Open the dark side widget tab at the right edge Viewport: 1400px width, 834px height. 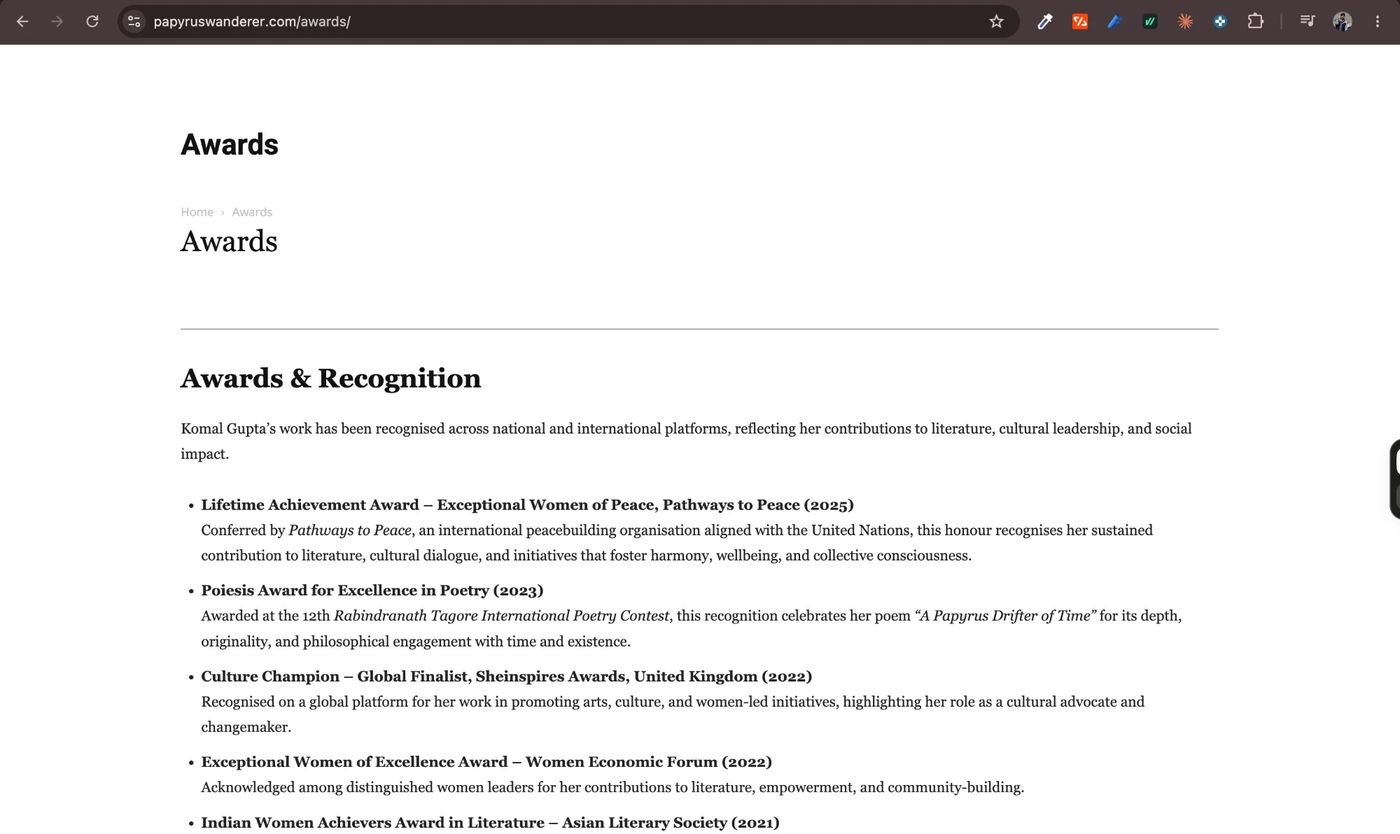[1395, 479]
